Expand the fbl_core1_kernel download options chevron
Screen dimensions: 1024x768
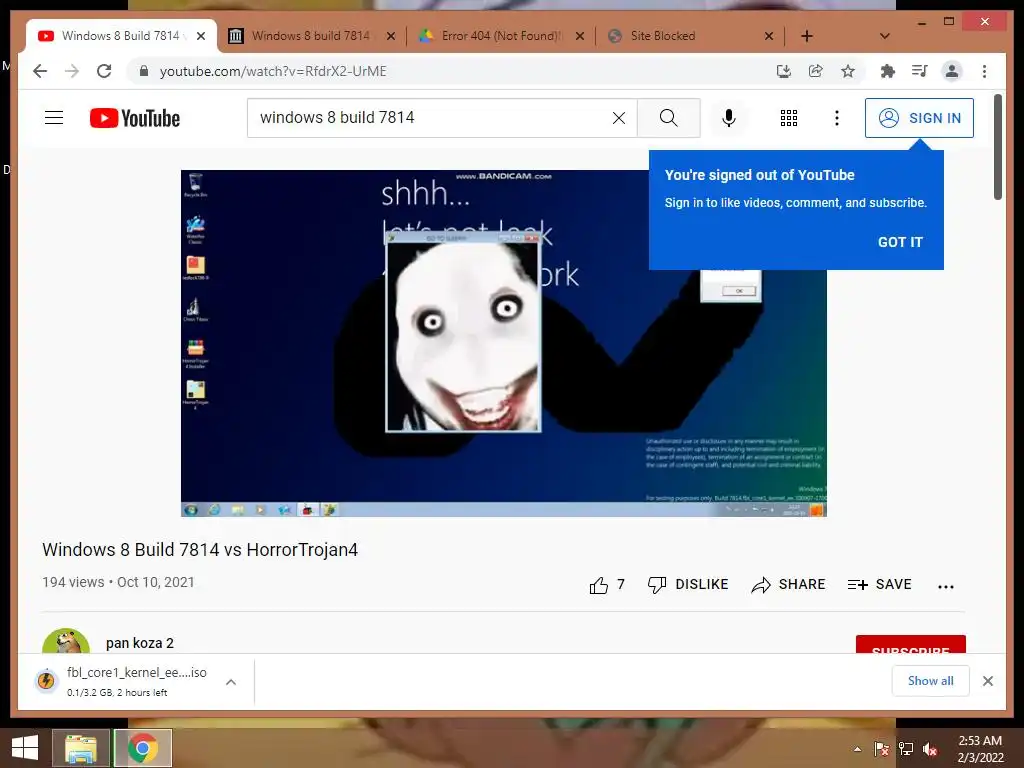(231, 682)
